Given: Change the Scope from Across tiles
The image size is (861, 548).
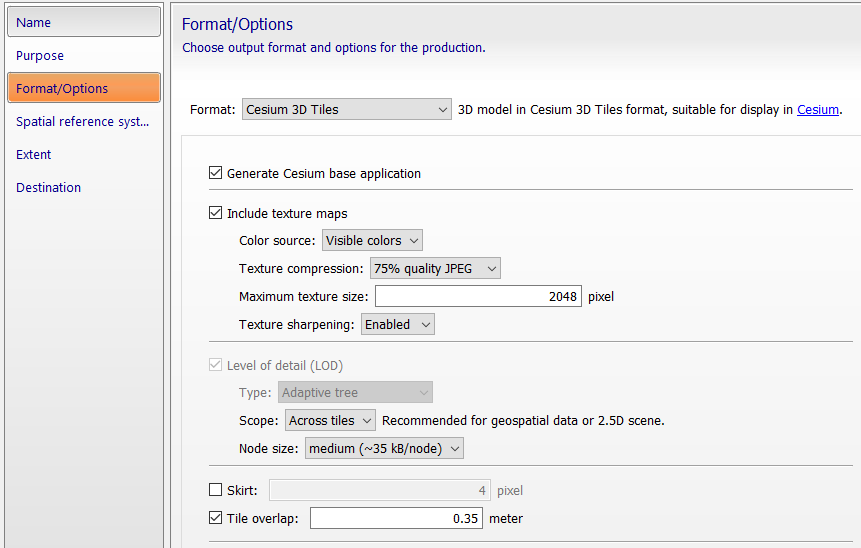Looking at the screenshot, I should click(330, 421).
